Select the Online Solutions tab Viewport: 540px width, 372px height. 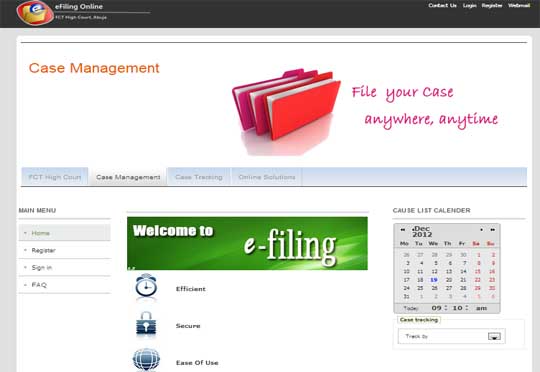[267, 177]
